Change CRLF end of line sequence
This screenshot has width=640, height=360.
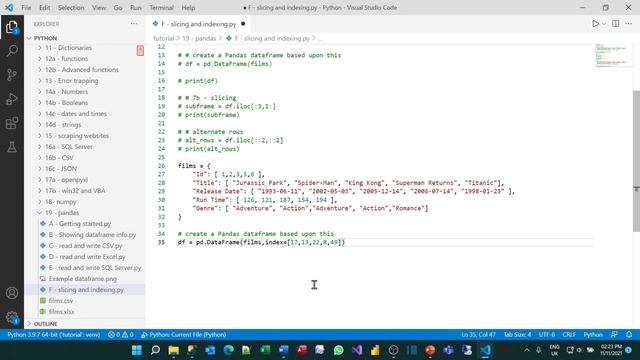[x=569, y=335]
